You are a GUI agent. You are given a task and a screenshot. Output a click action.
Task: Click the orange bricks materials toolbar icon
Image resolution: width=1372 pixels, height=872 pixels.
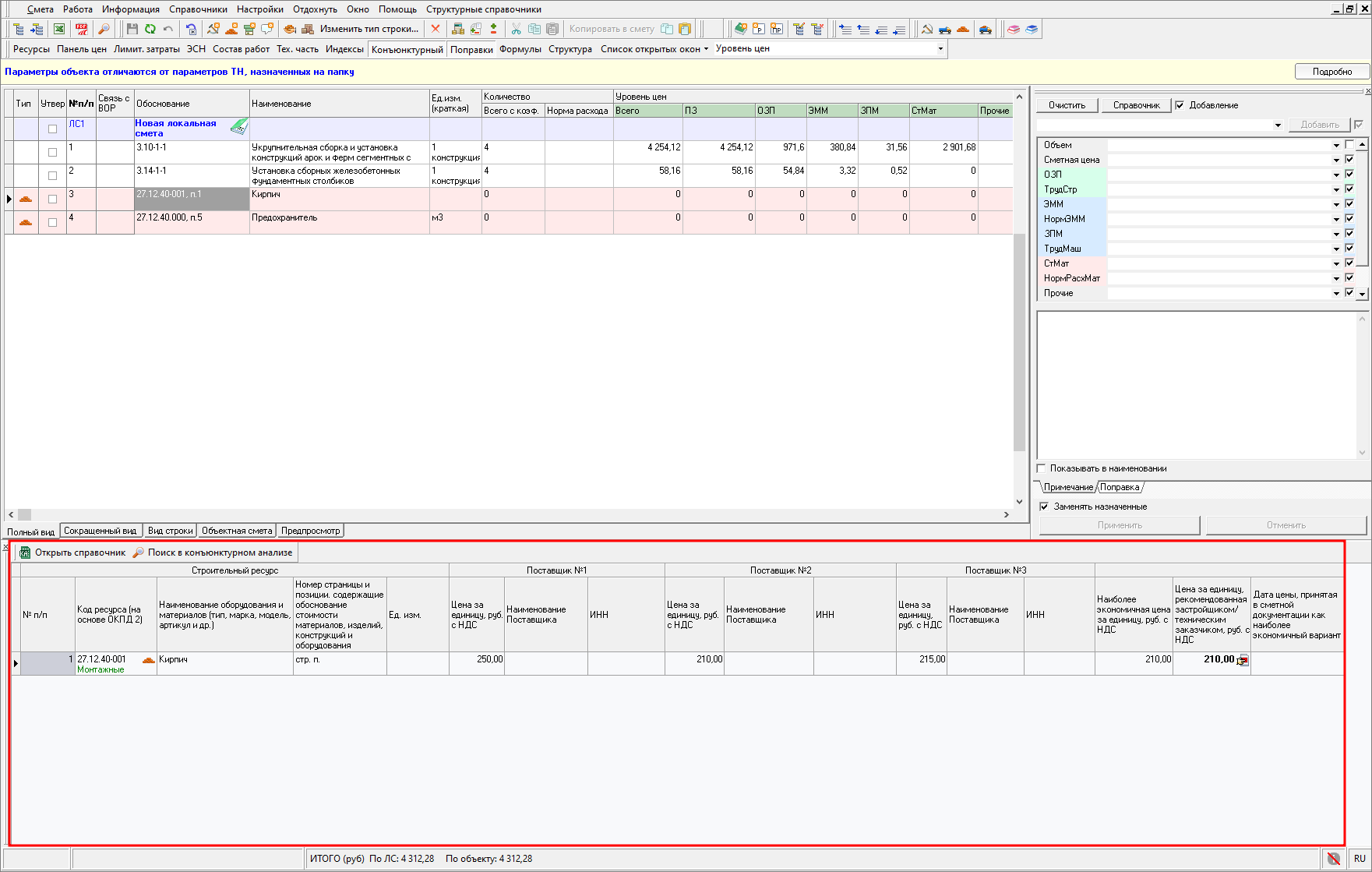coord(963,29)
